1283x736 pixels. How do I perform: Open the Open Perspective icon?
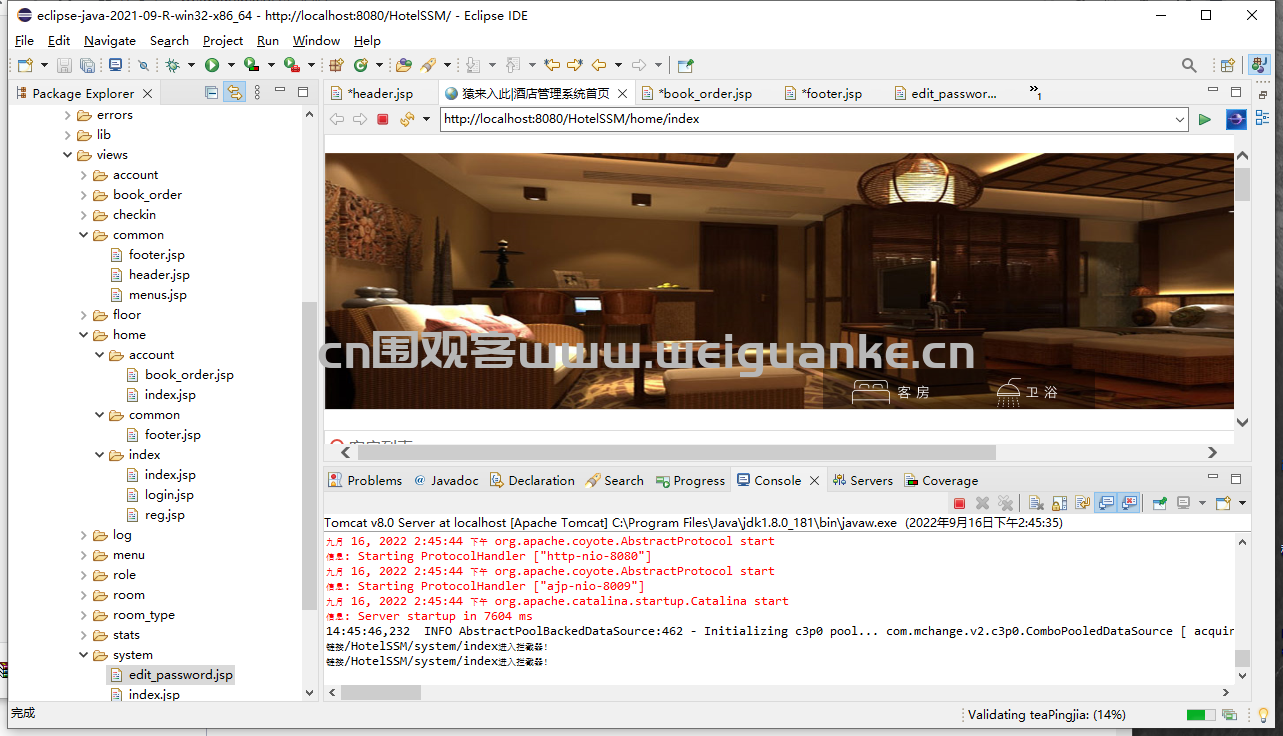[x=1227, y=65]
